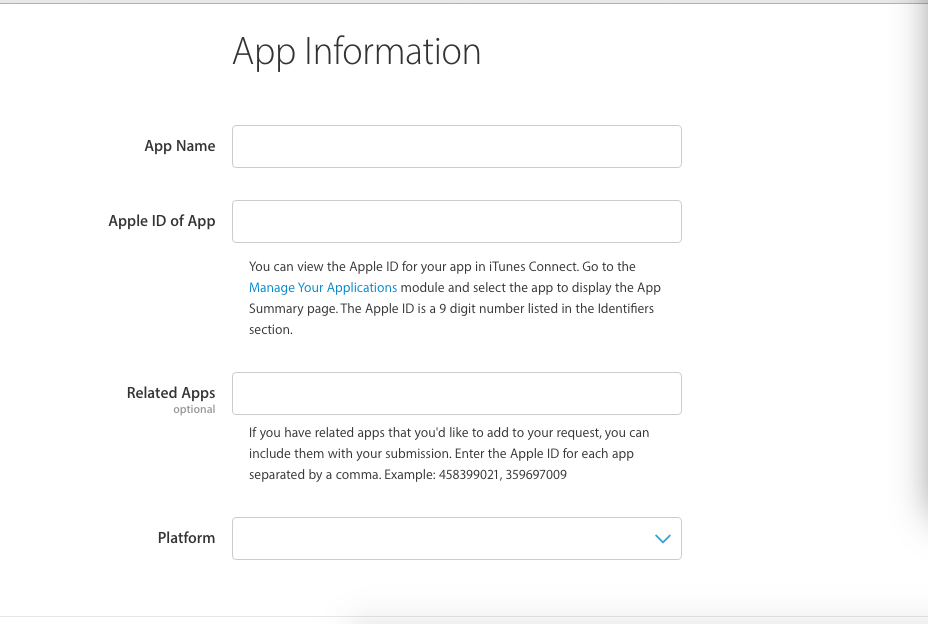Click the line 'If you have related apps'
Image resolution: width=928 pixels, height=624 pixels.
tap(449, 433)
